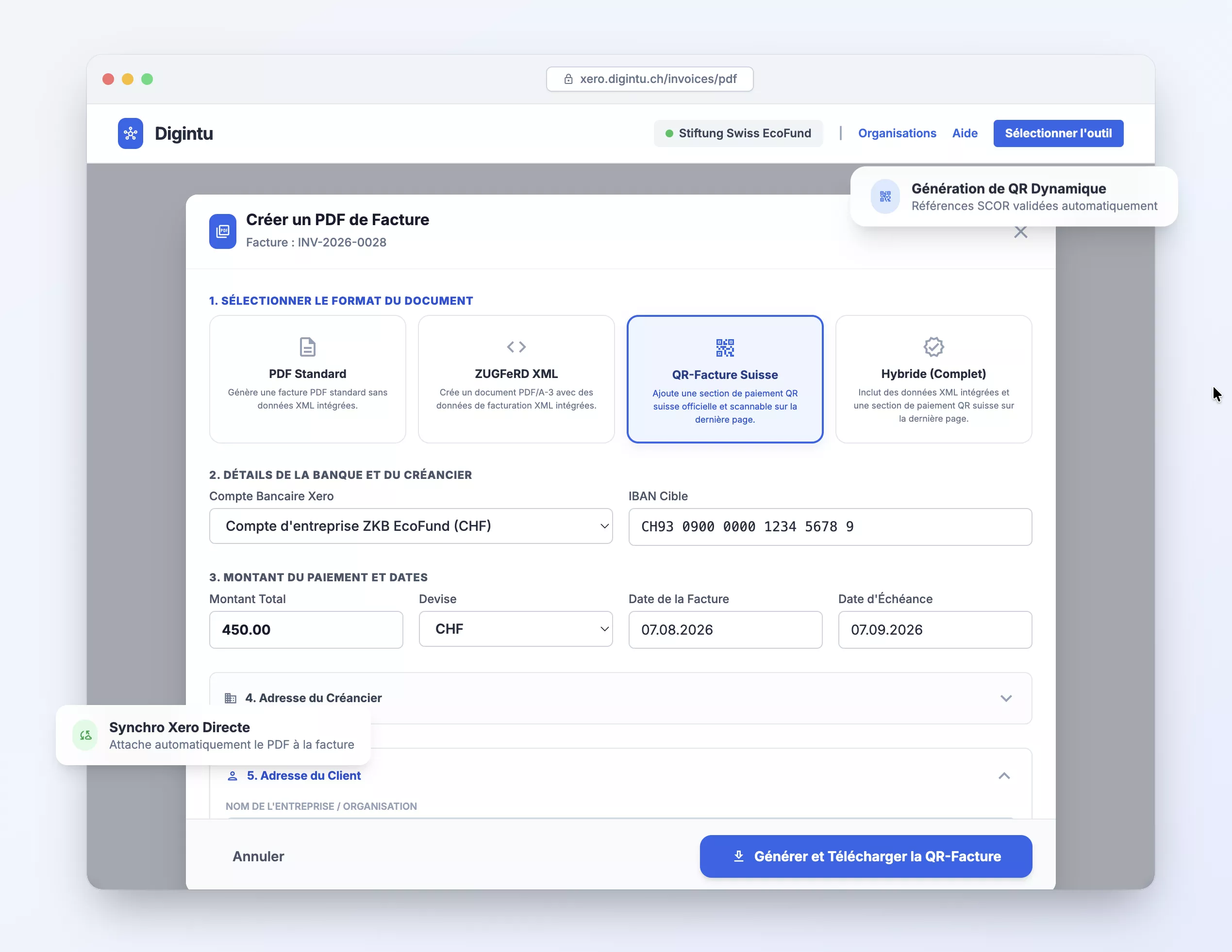This screenshot has height=952, width=1232.
Task: Pick the Hybride (Complet) format card
Action: [933, 379]
